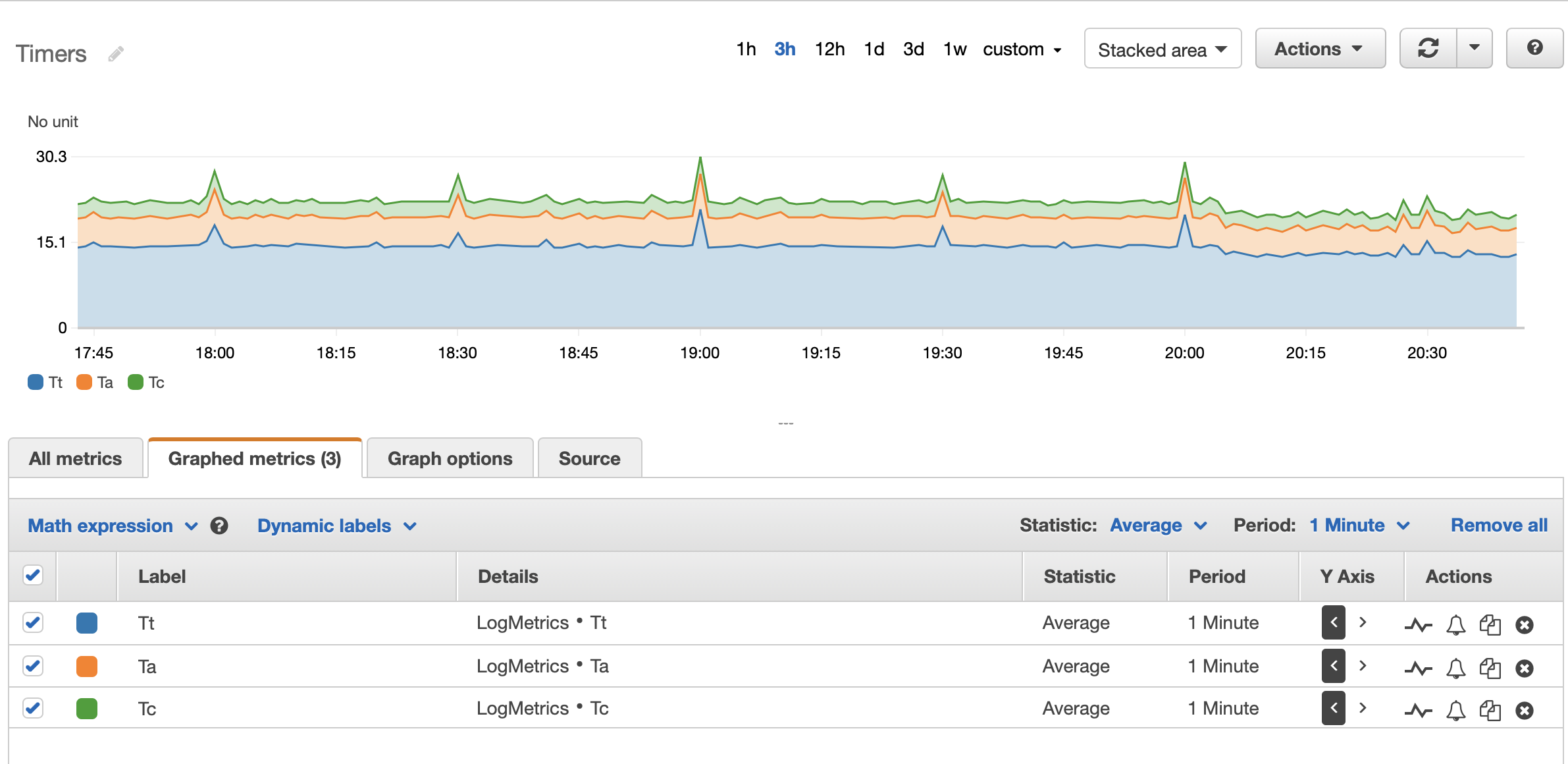1568x764 pixels.
Task: Apply anomaly detection icon in Tt row
Action: (x=1418, y=624)
